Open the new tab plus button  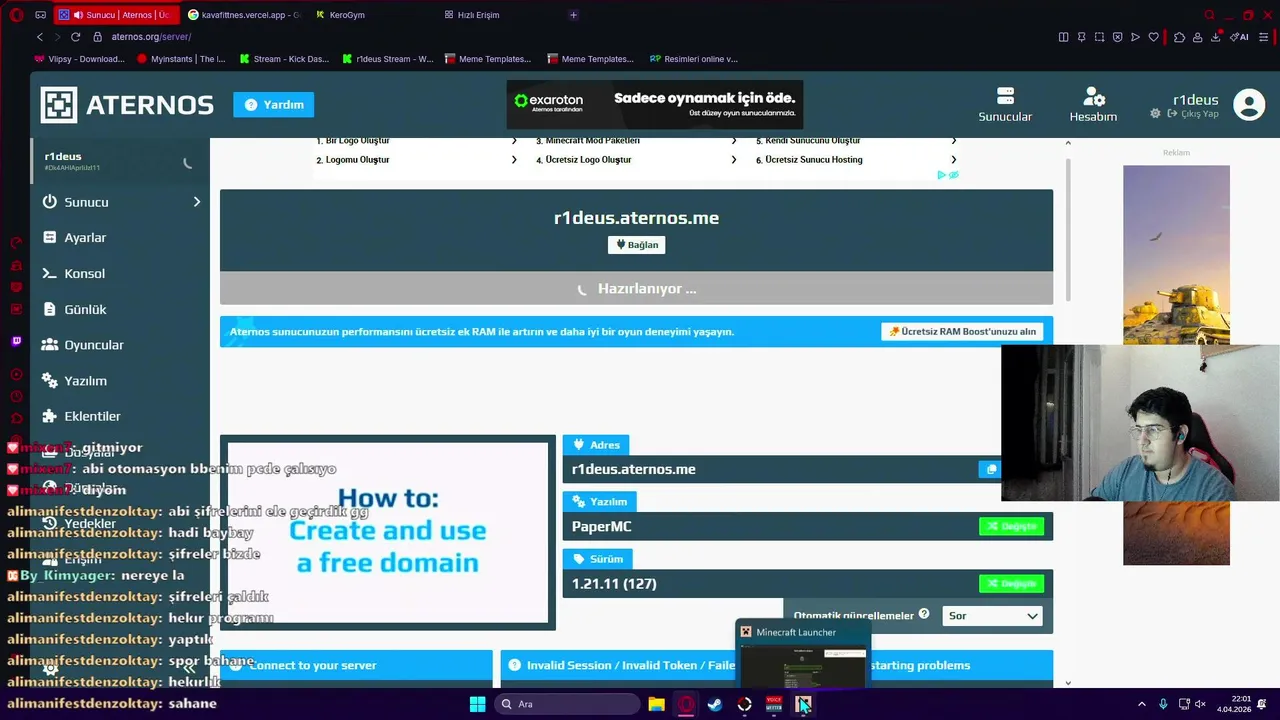573,15
